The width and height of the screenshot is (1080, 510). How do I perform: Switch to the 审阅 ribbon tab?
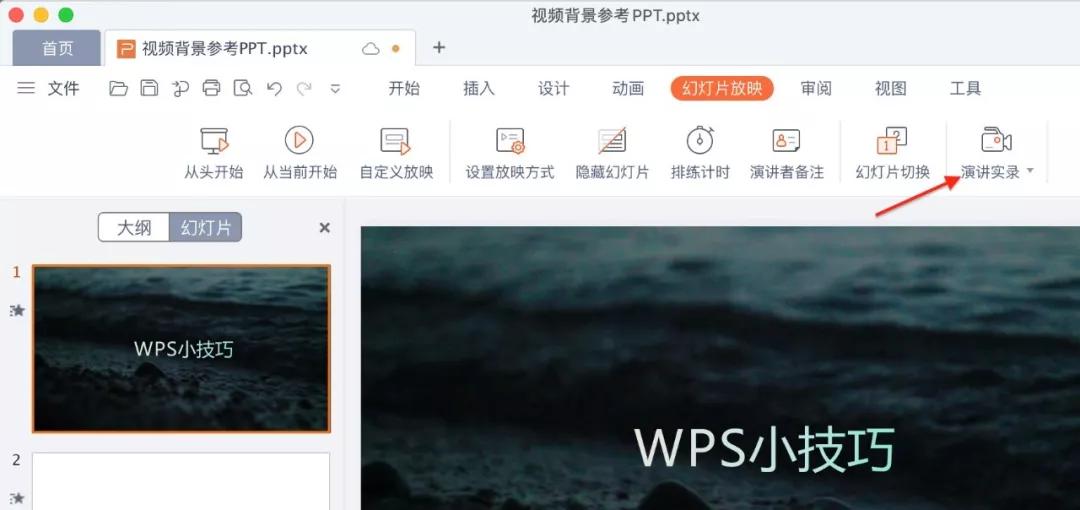[816, 88]
